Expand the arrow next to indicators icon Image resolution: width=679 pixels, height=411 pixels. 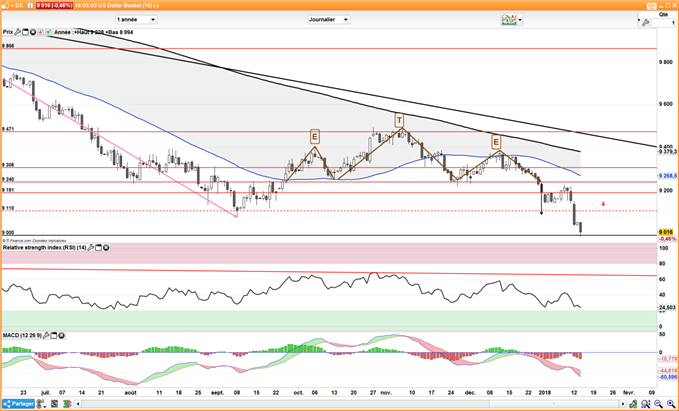[520, 20]
